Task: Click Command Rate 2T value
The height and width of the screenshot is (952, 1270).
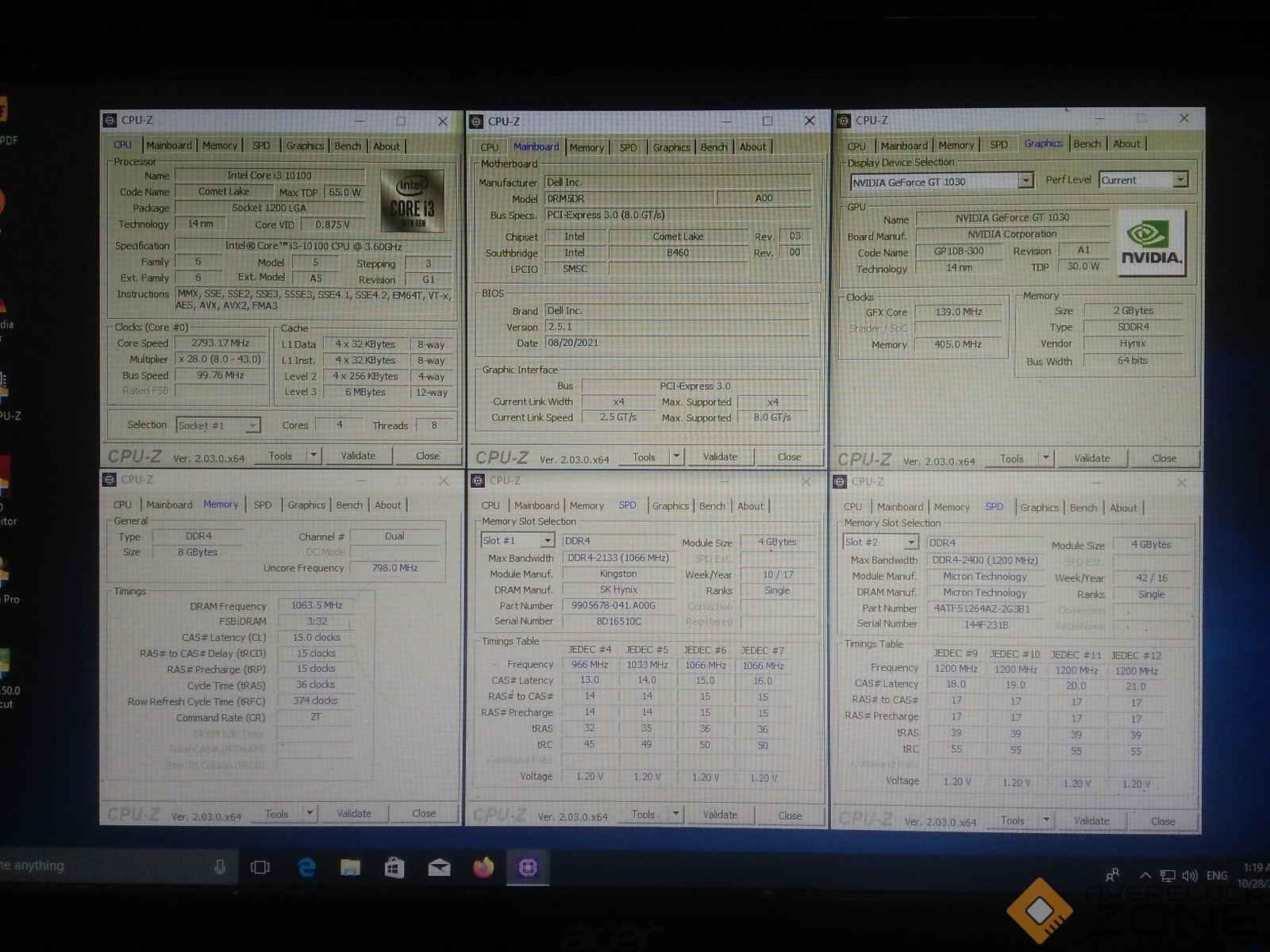Action: point(316,717)
